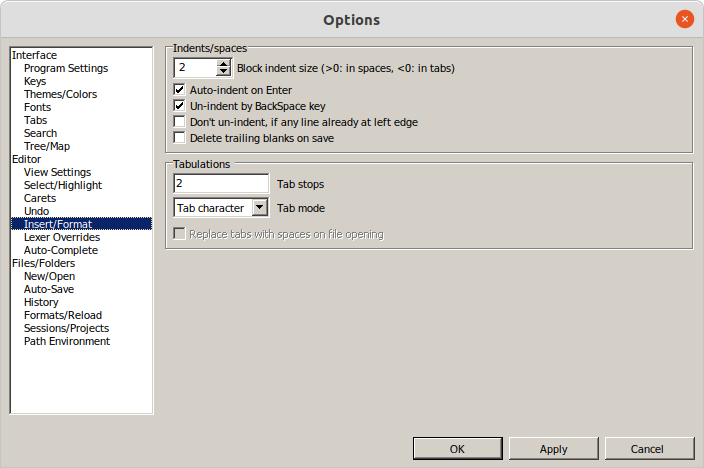Increase block indent size with up arrow
Viewport: 704px width, 468px height.
point(223,64)
